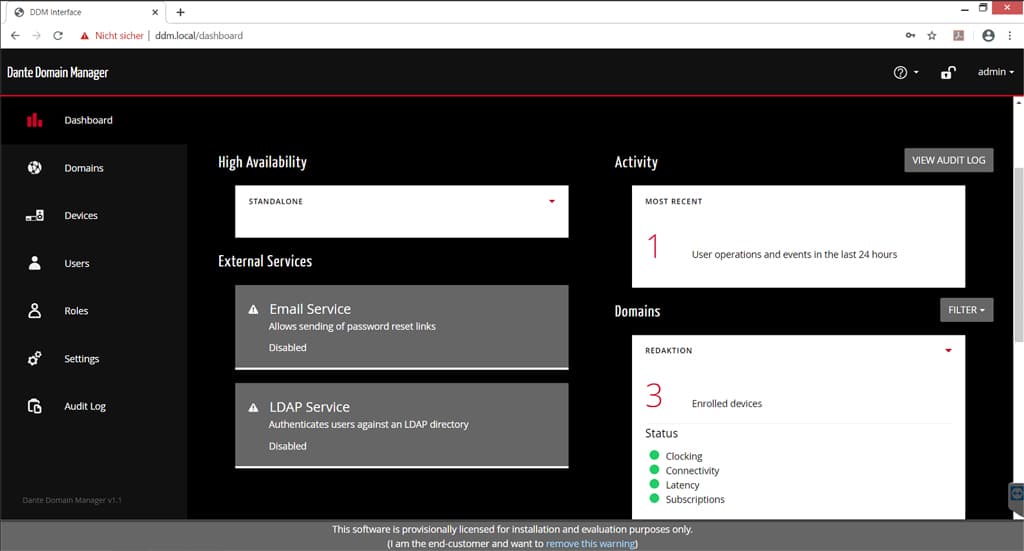Click the unlocked padlock icon
Image resolution: width=1024 pixels, height=551 pixels.
pyautogui.click(x=948, y=72)
